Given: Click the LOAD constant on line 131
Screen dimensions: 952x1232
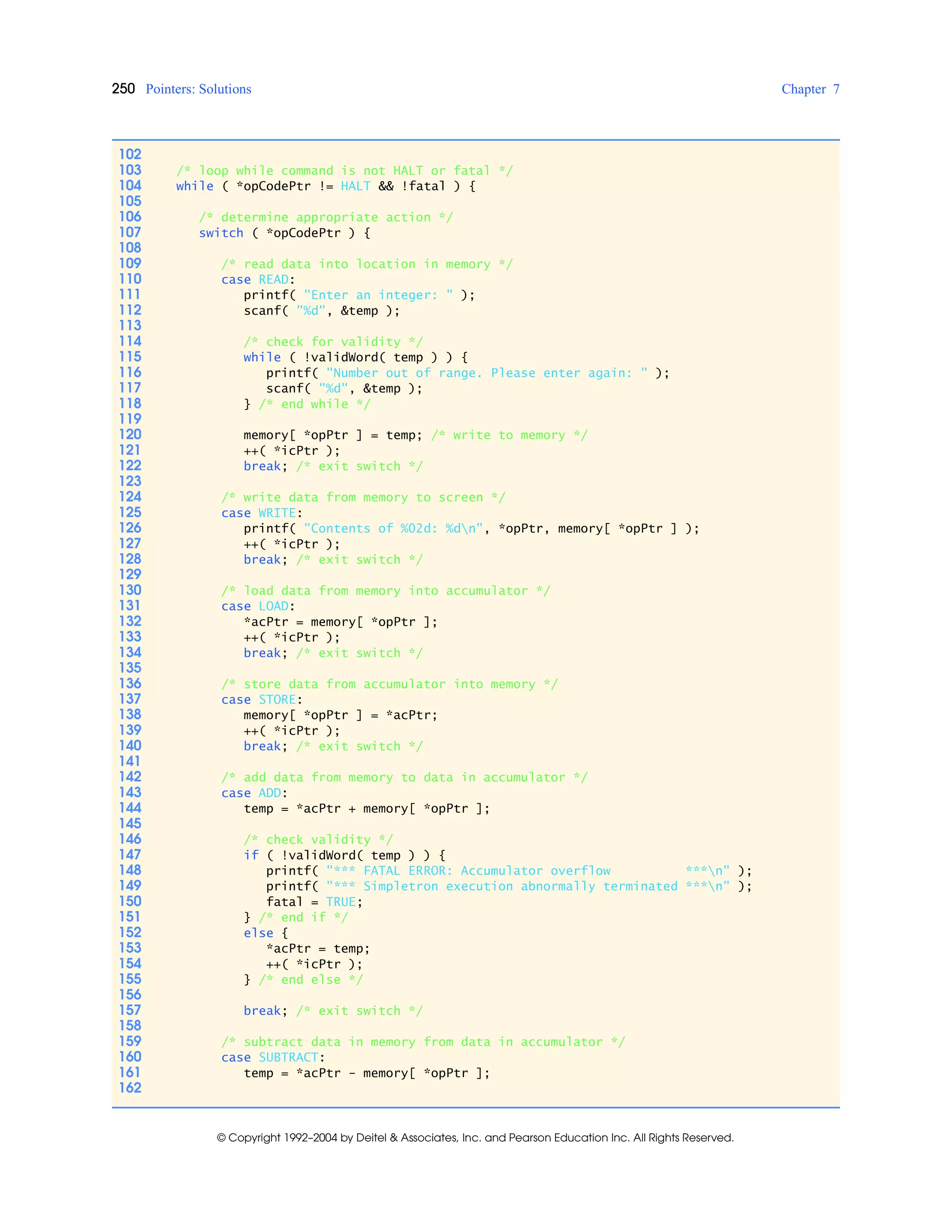Looking at the screenshot, I should 273,606.
